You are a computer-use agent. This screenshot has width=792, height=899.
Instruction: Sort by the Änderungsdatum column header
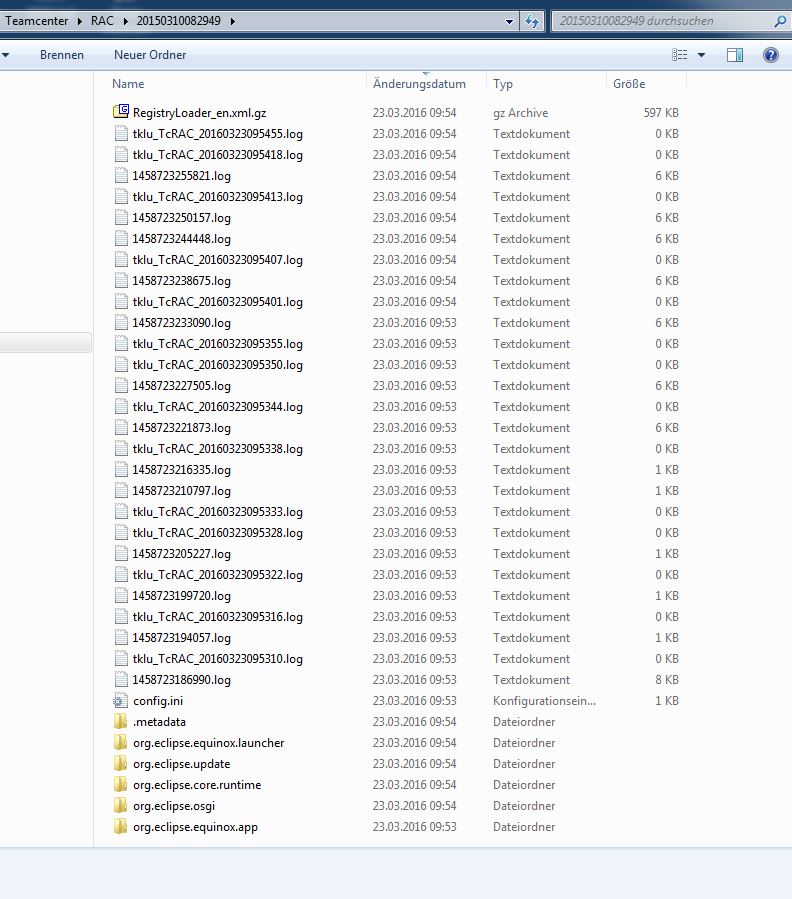(419, 84)
